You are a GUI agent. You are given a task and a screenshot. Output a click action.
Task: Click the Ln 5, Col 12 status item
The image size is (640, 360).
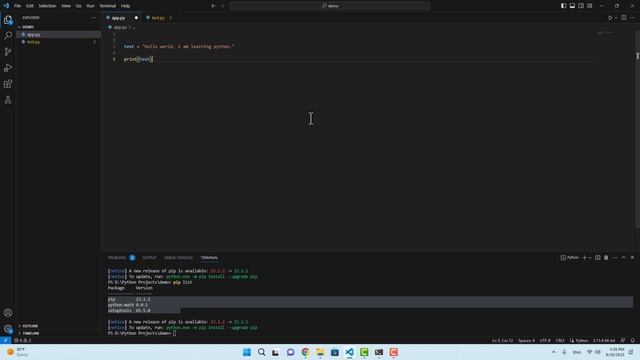pyautogui.click(x=502, y=340)
